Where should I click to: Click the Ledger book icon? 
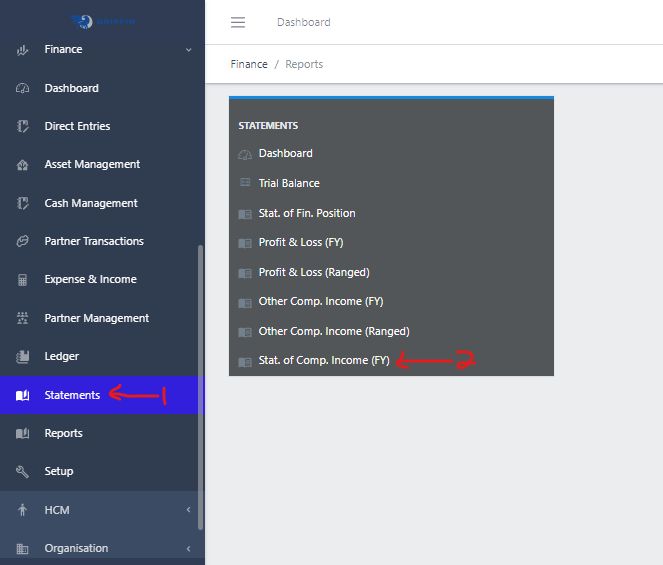click(22, 357)
